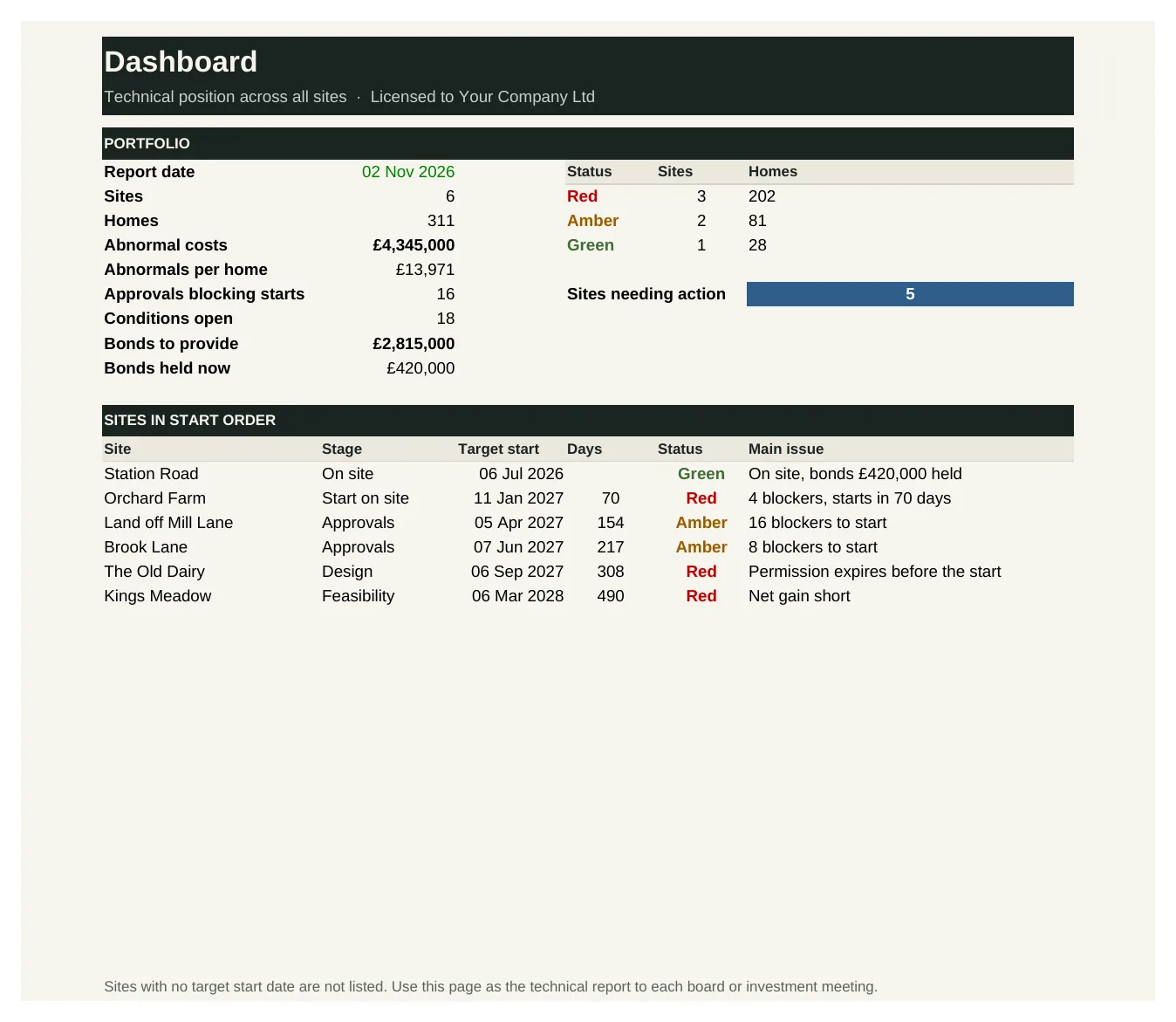Click The Old Dairy's target start 06 Sep 2027
This screenshot has height=1022, width=1176.
pos(517,572)
